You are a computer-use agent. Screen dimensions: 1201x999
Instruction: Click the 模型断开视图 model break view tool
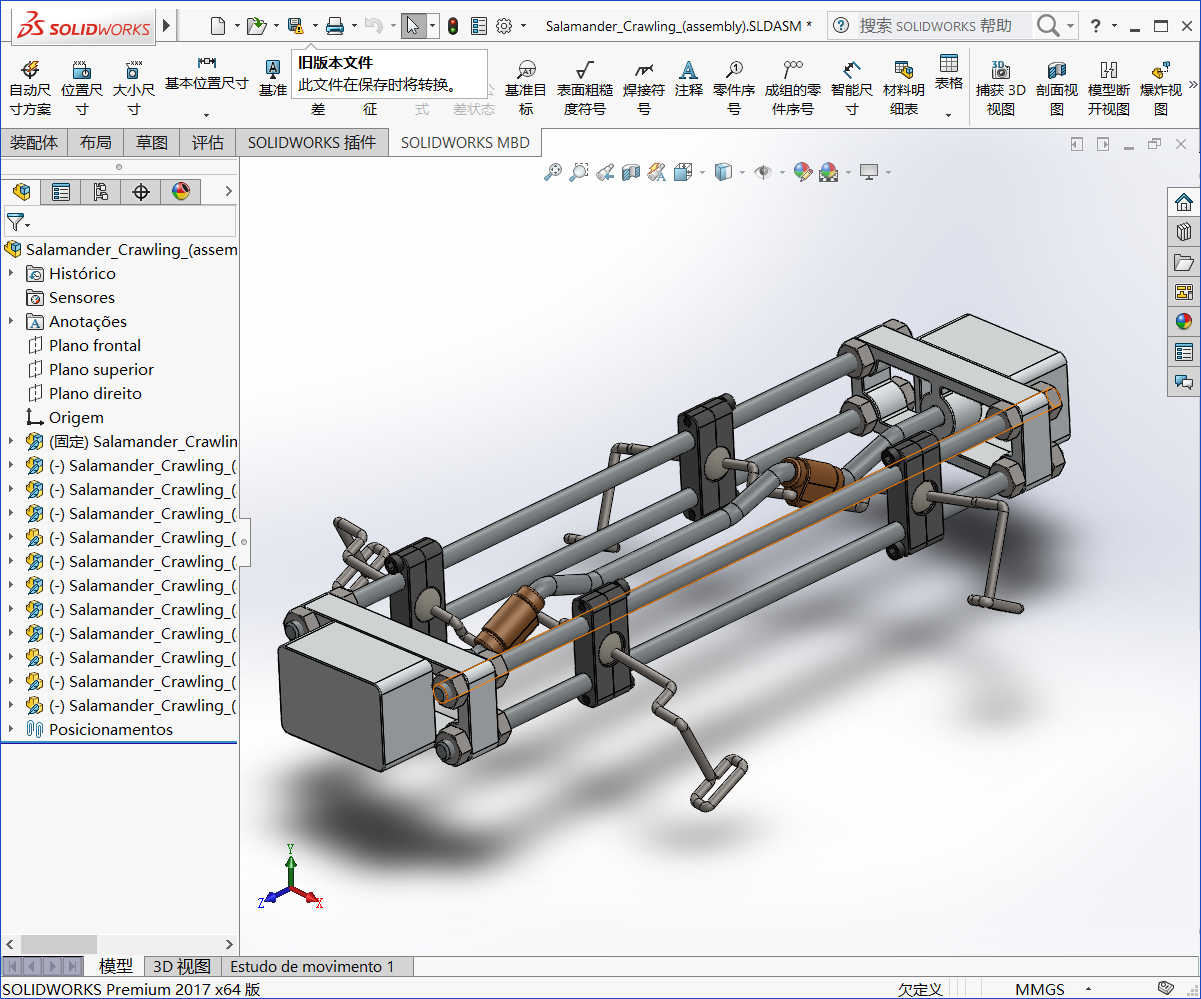(1109, 87)
